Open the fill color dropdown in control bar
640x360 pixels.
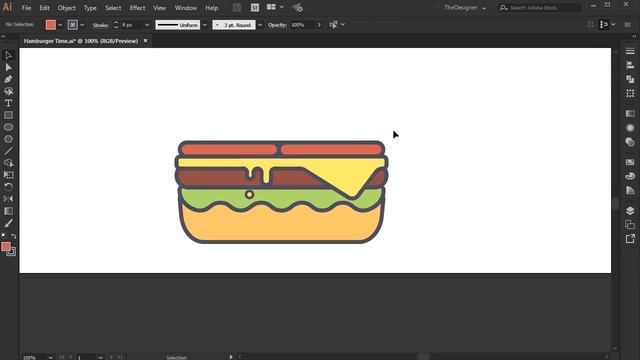click(x=60, y=25)
